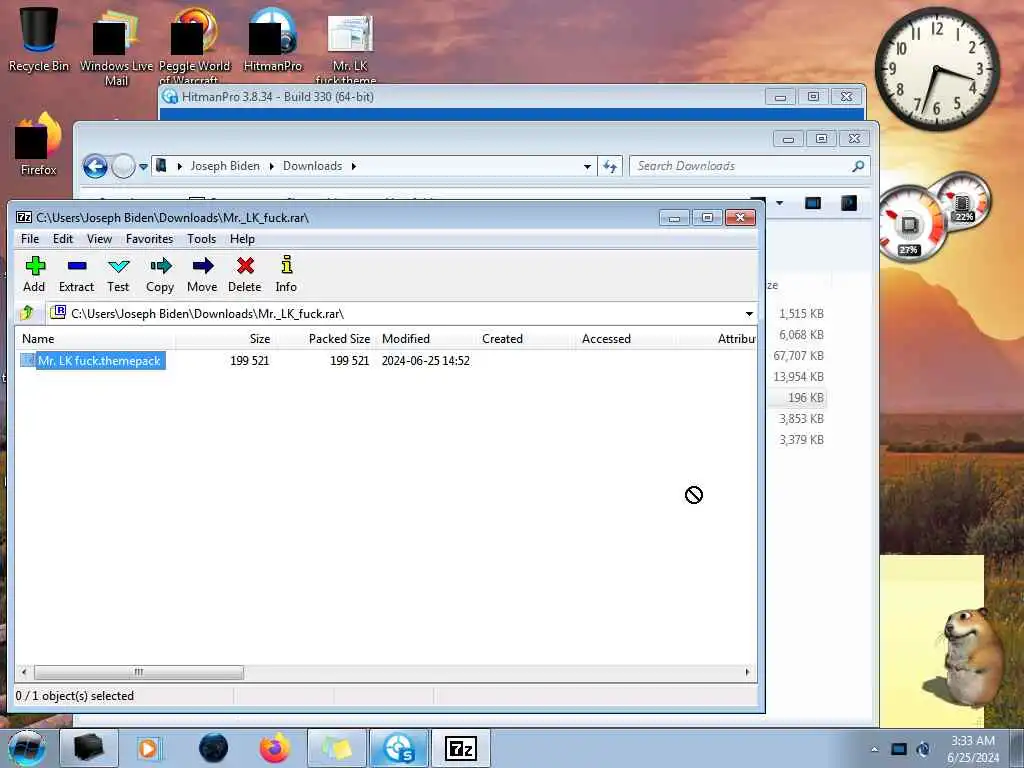Viewport: 1024px width, 768px height.
Task: Expand arrow after Downloads breadcrumb
Action: click(x=354, y=166)
